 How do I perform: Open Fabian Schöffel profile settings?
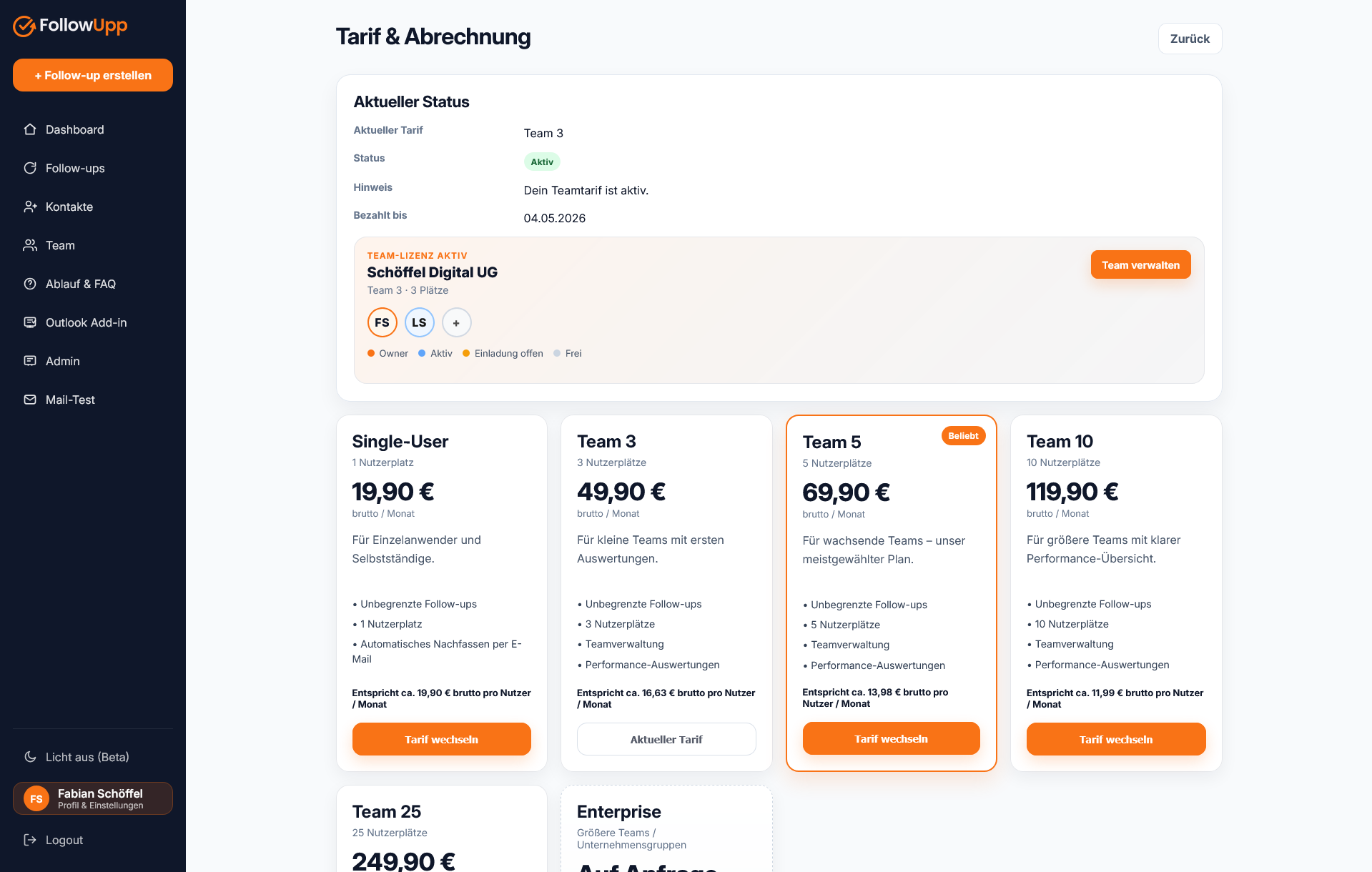(93, 798)
